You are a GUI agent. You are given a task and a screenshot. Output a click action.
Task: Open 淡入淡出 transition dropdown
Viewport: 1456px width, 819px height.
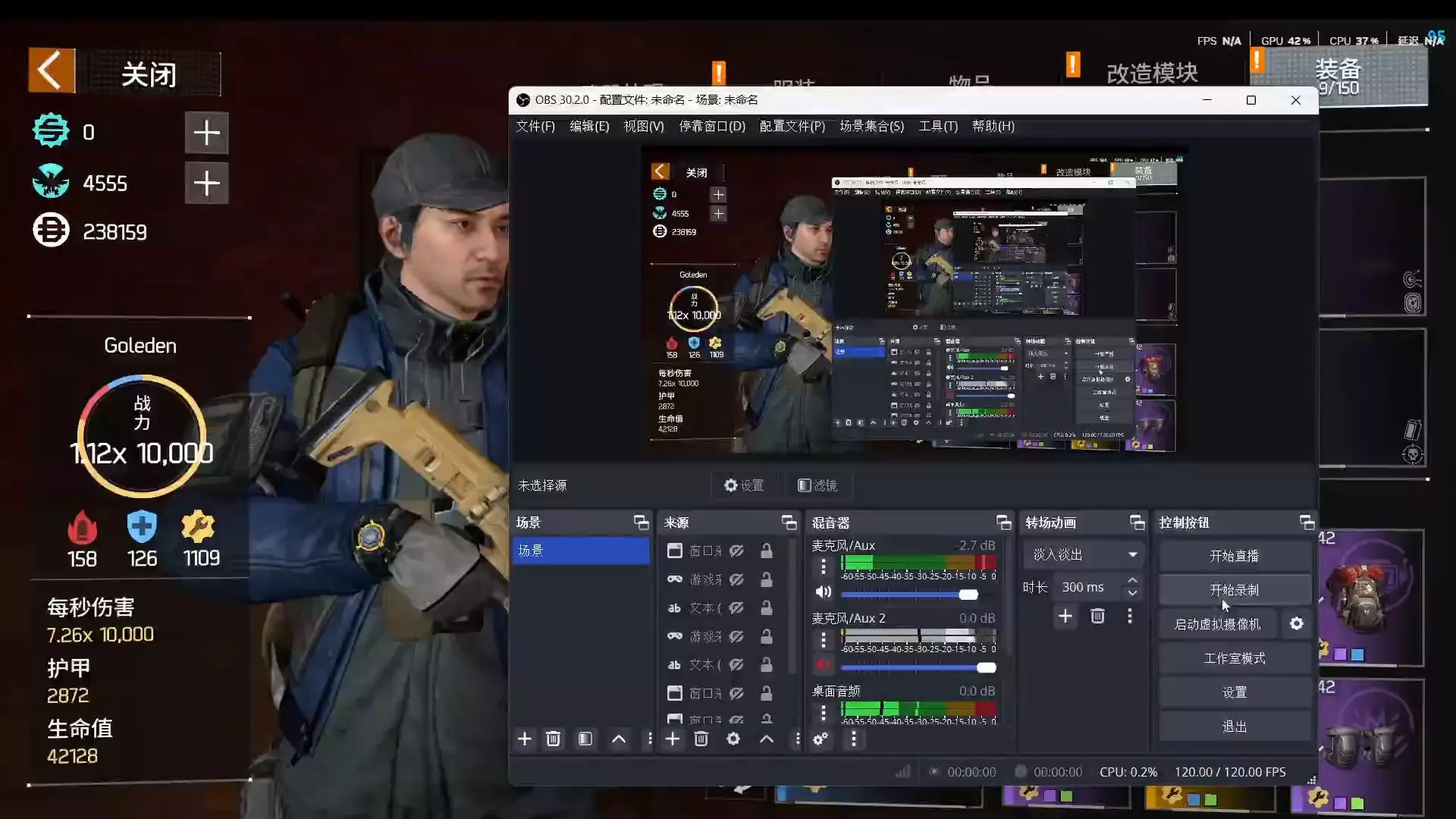pos(1084,555)
